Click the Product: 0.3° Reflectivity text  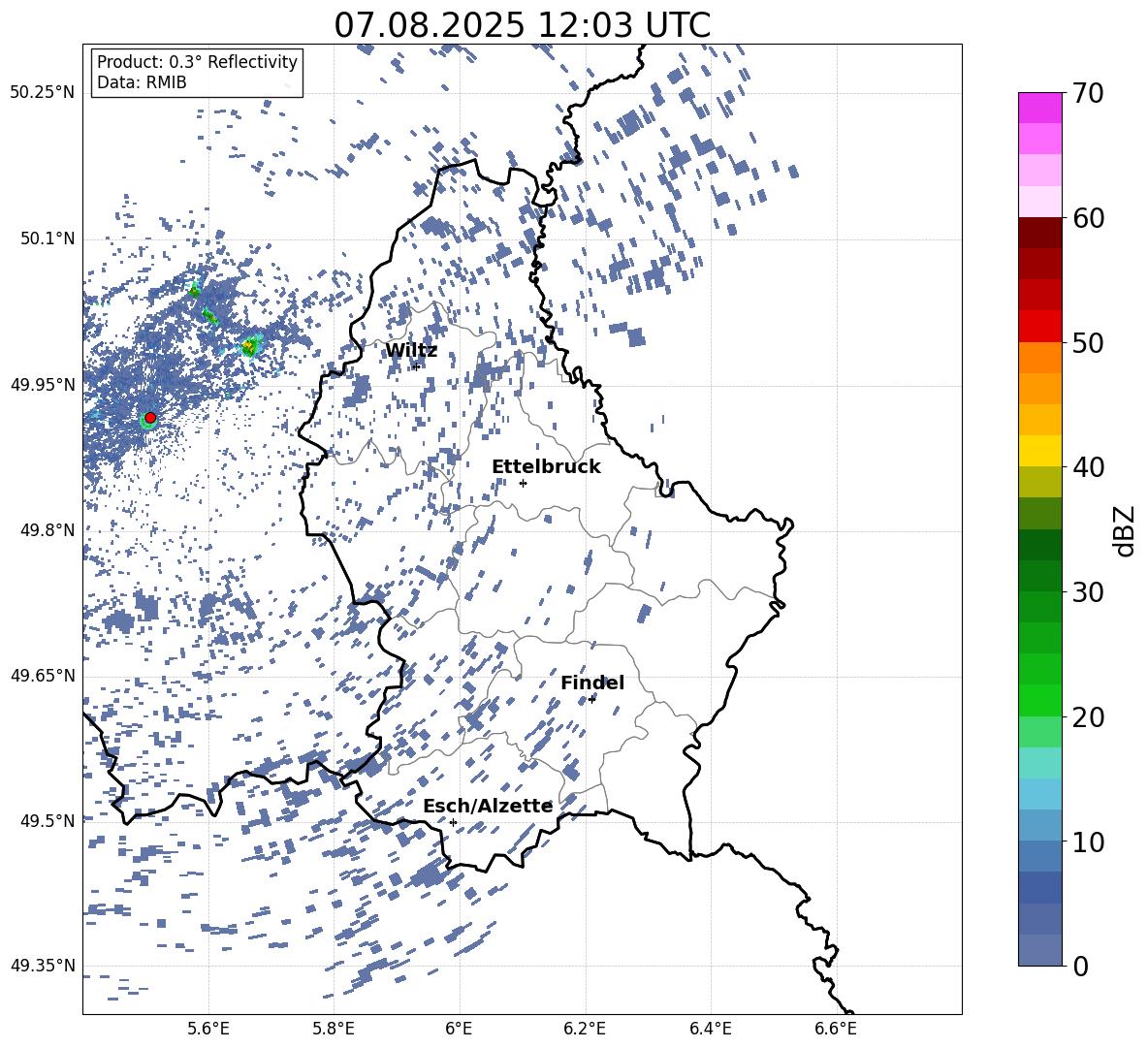pos(197,62)
